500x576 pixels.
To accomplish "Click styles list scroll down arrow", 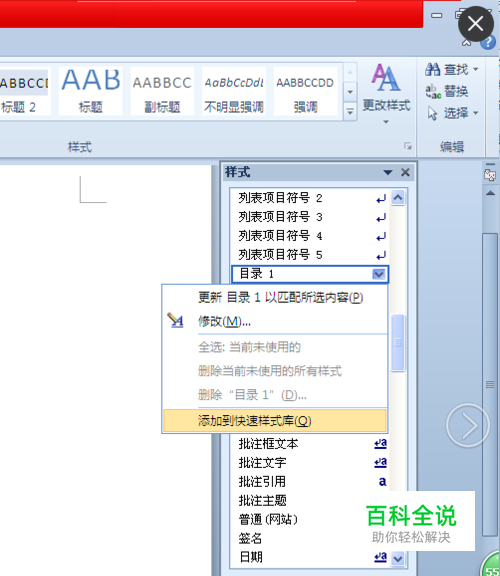I will pyautogui.click(x=398, y=559).
